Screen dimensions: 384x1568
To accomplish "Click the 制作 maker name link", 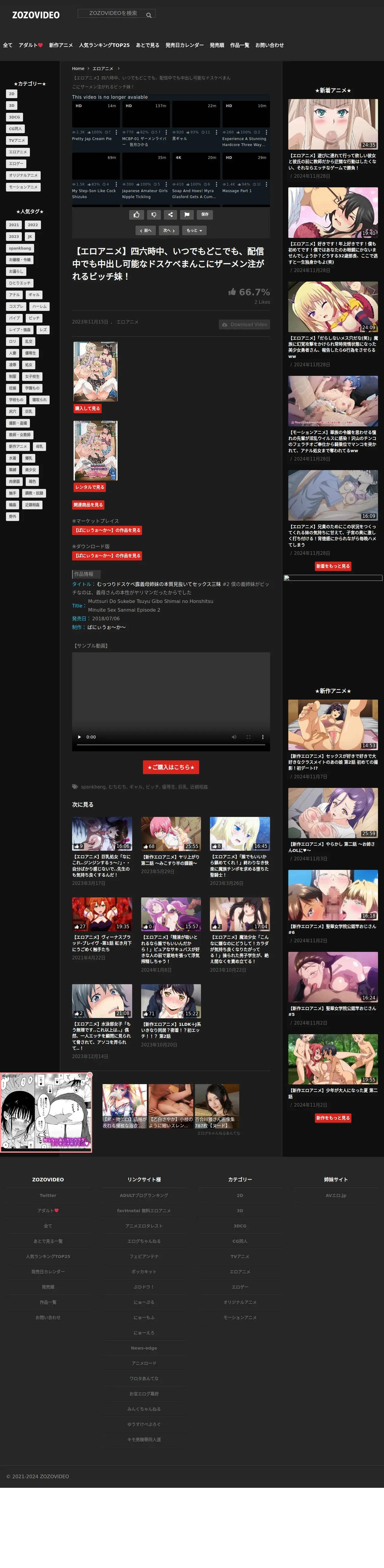I will (x=107, y=627).
